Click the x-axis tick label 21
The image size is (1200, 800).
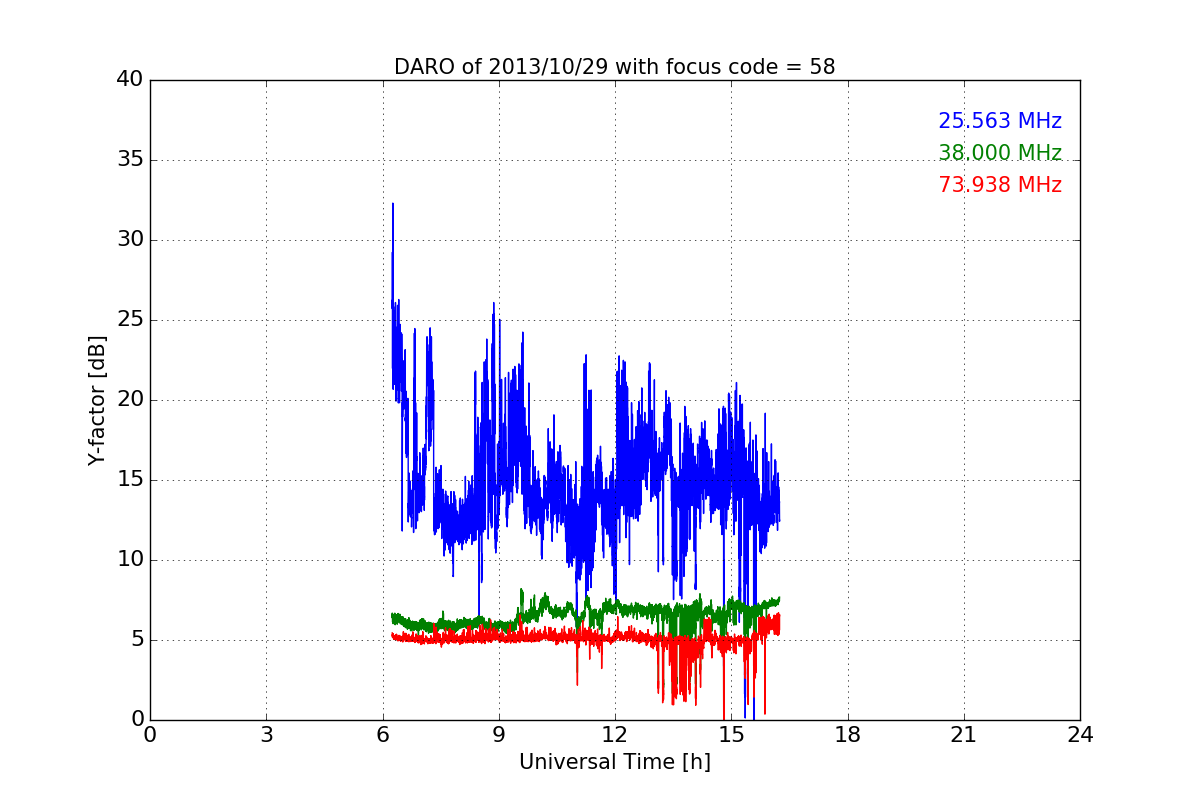click(964, 735)
